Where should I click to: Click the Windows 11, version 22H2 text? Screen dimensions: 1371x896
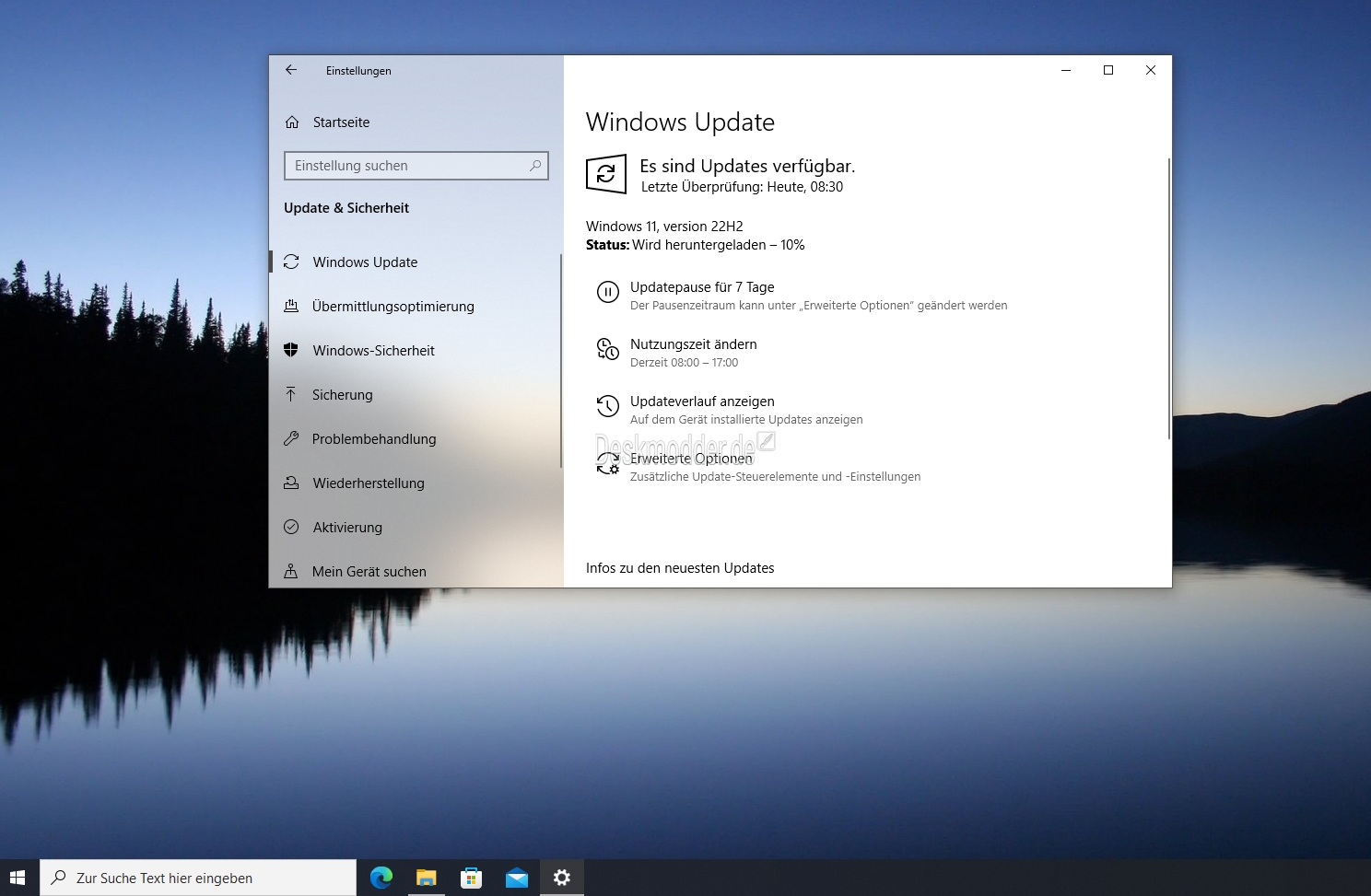[664, 227]
